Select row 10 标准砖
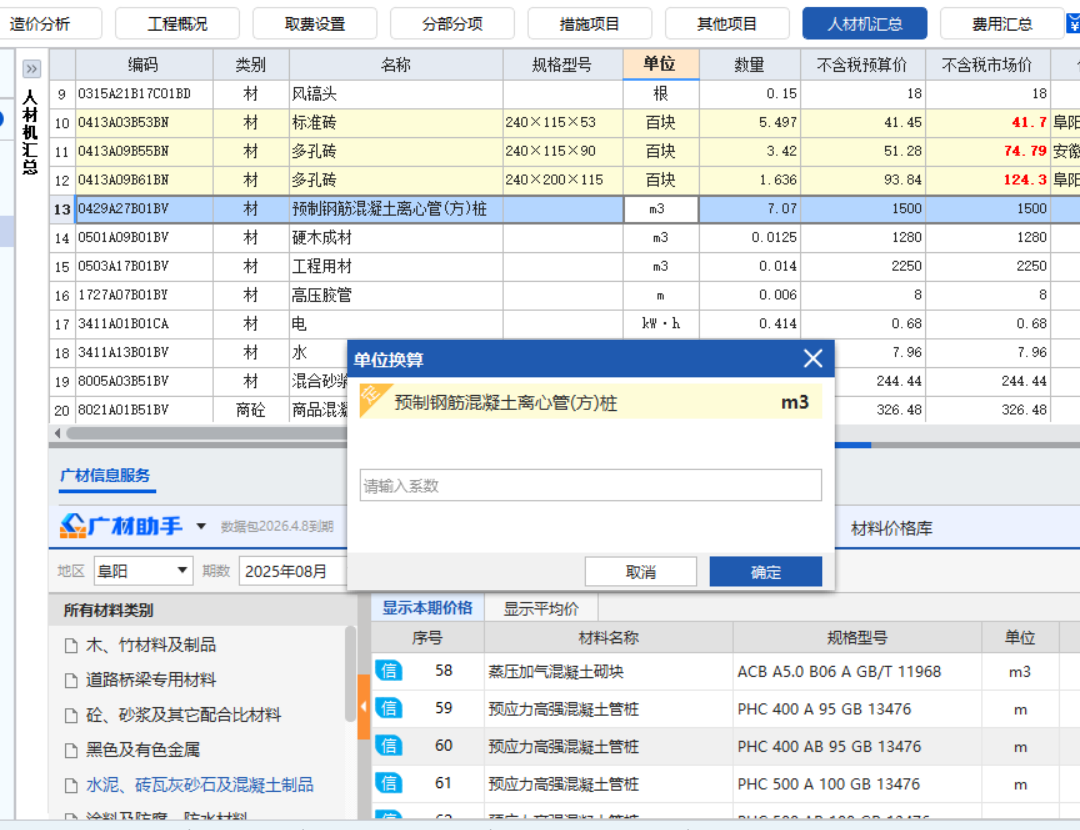The height and width of the screenshot is (830, 1080). click(565, 123)
